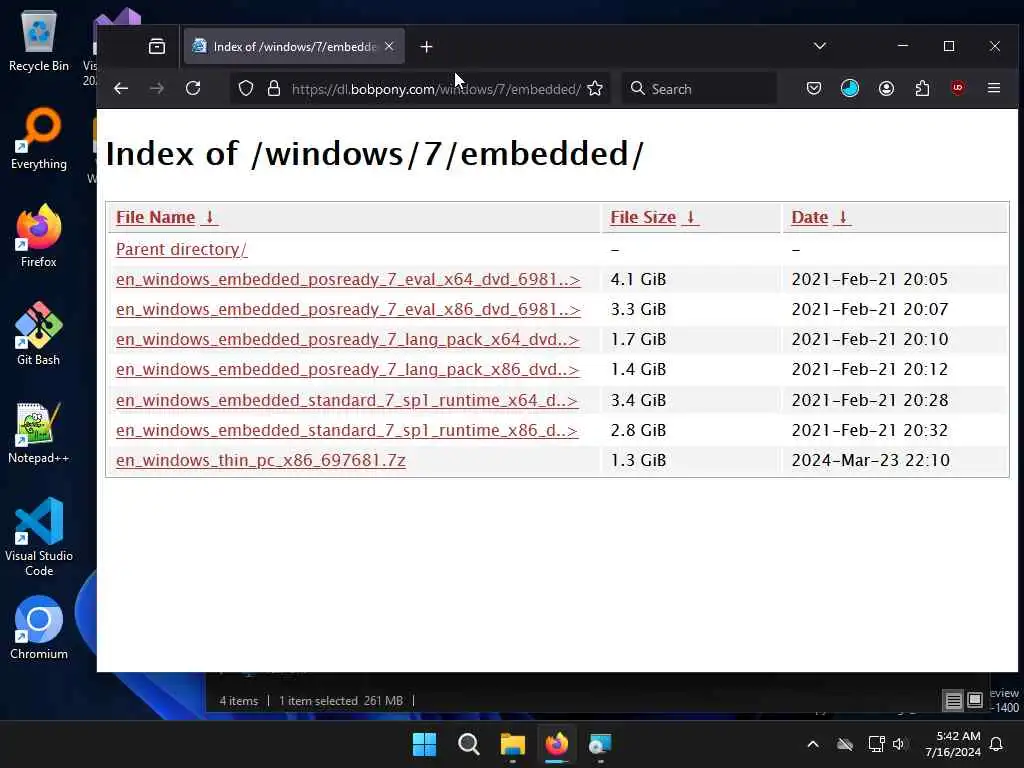1024x768 pixels.
Task: Open clock showing 5:42 AM 7/16/2024
Action: [x=953, y=744]
